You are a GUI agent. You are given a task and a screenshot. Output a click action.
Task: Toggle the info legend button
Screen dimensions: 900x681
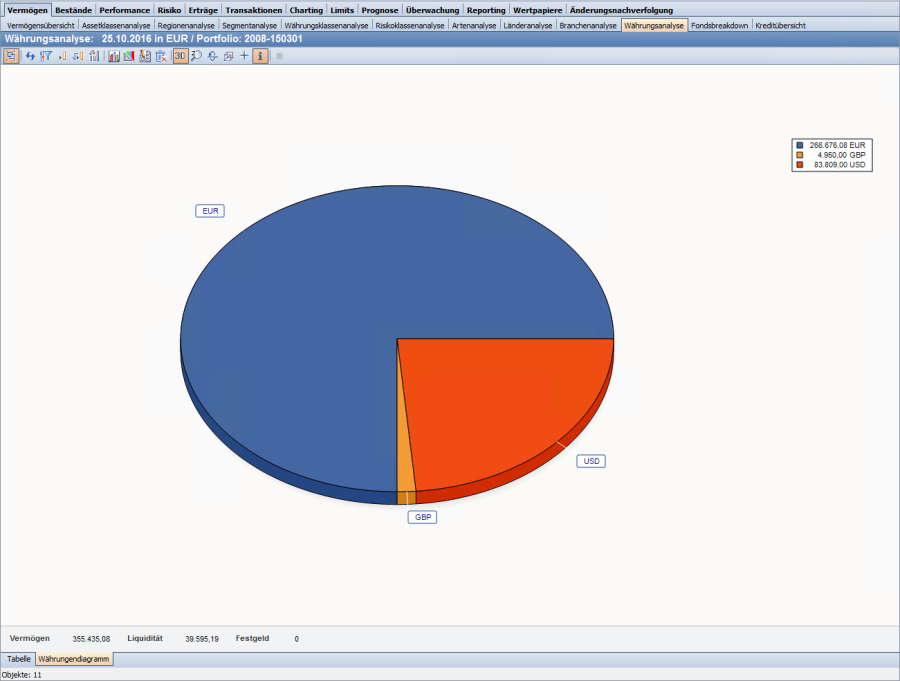coord(260,56)
